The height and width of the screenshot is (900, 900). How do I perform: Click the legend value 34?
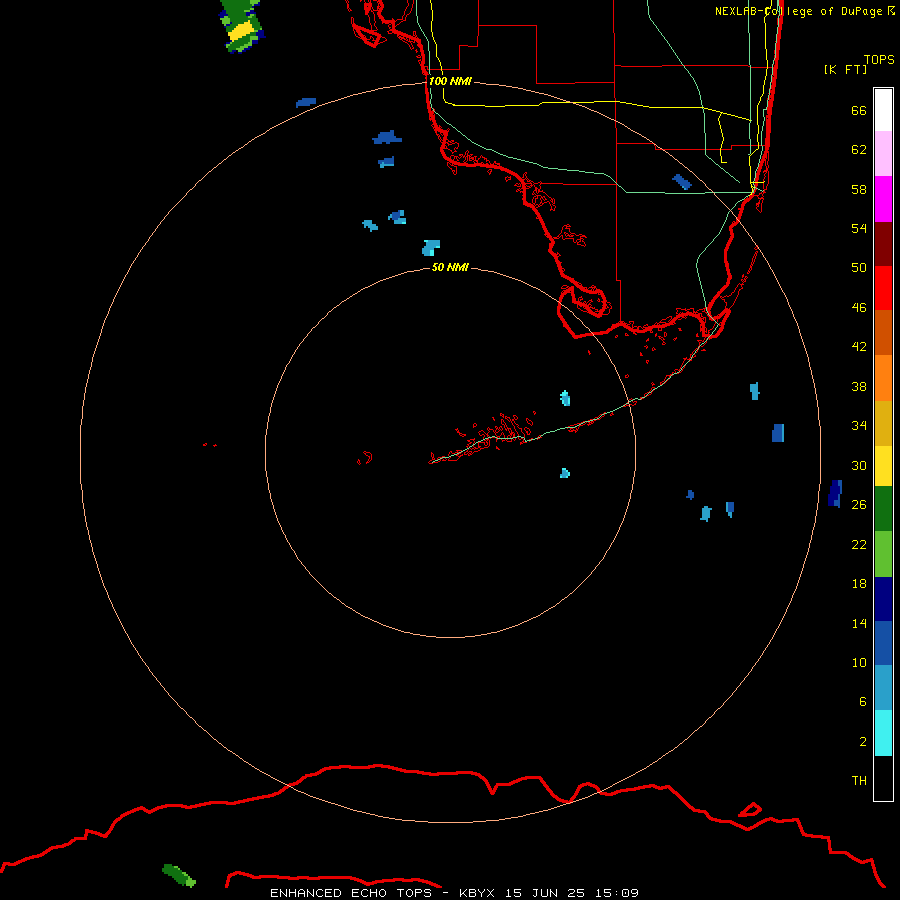(859, 426)
